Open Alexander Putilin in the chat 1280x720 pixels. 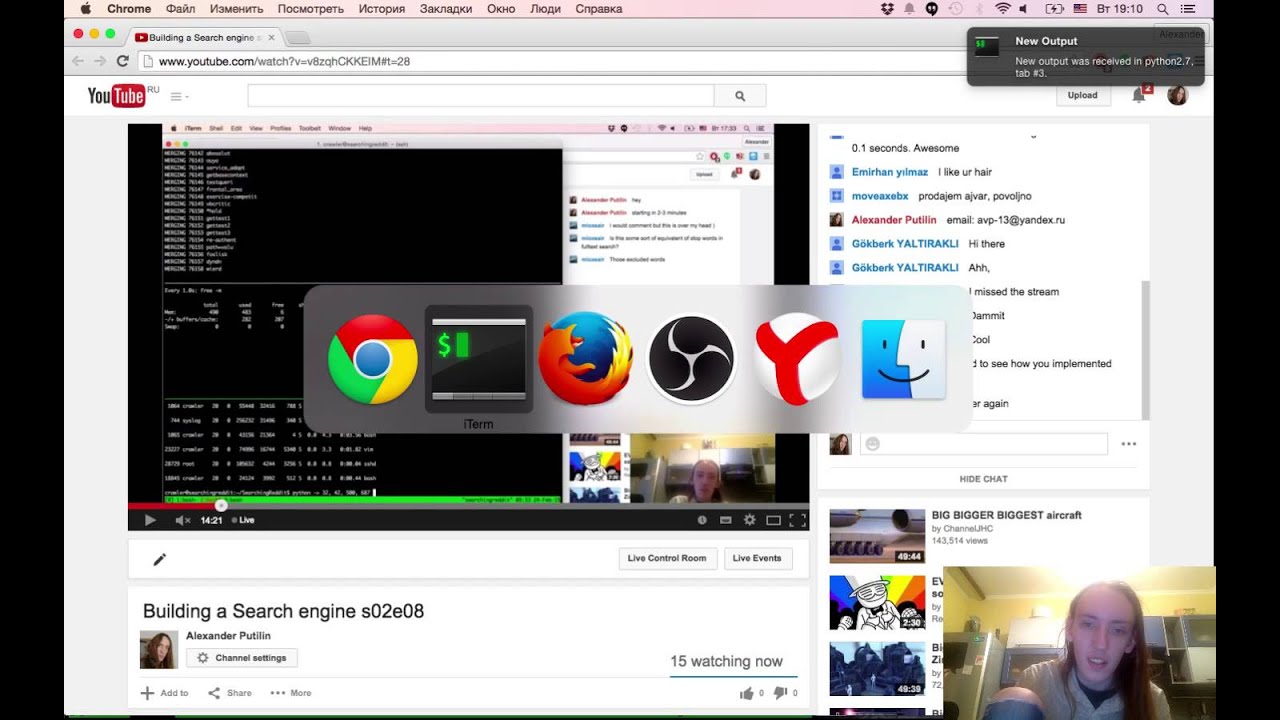click(x=894, y=220)
